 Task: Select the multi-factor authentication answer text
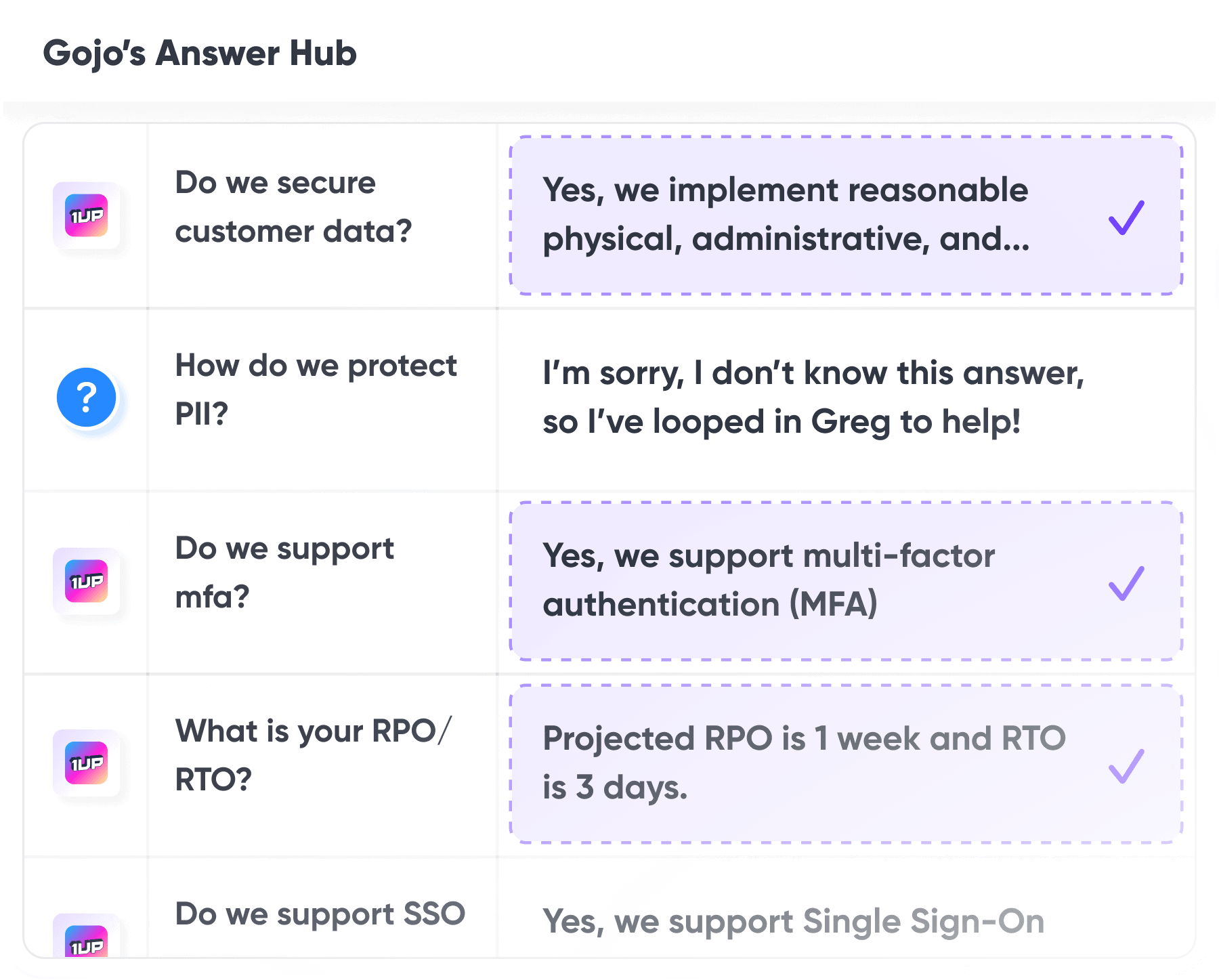(x=769, y=580)
